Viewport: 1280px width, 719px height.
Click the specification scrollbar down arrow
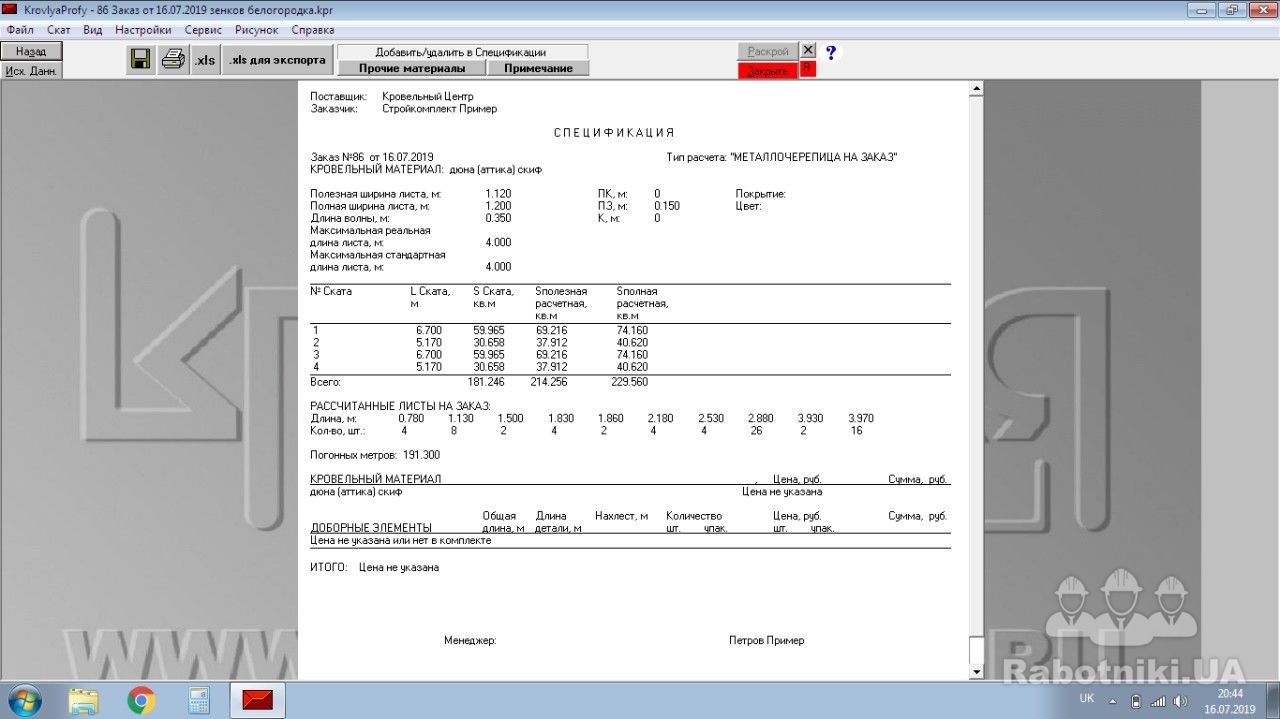point(976,672)
